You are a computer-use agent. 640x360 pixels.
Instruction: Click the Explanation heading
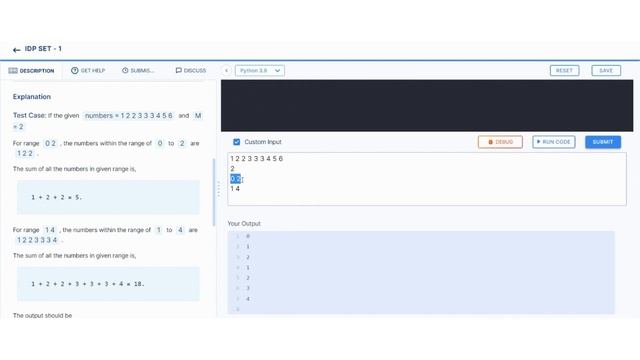pos(32,97)
